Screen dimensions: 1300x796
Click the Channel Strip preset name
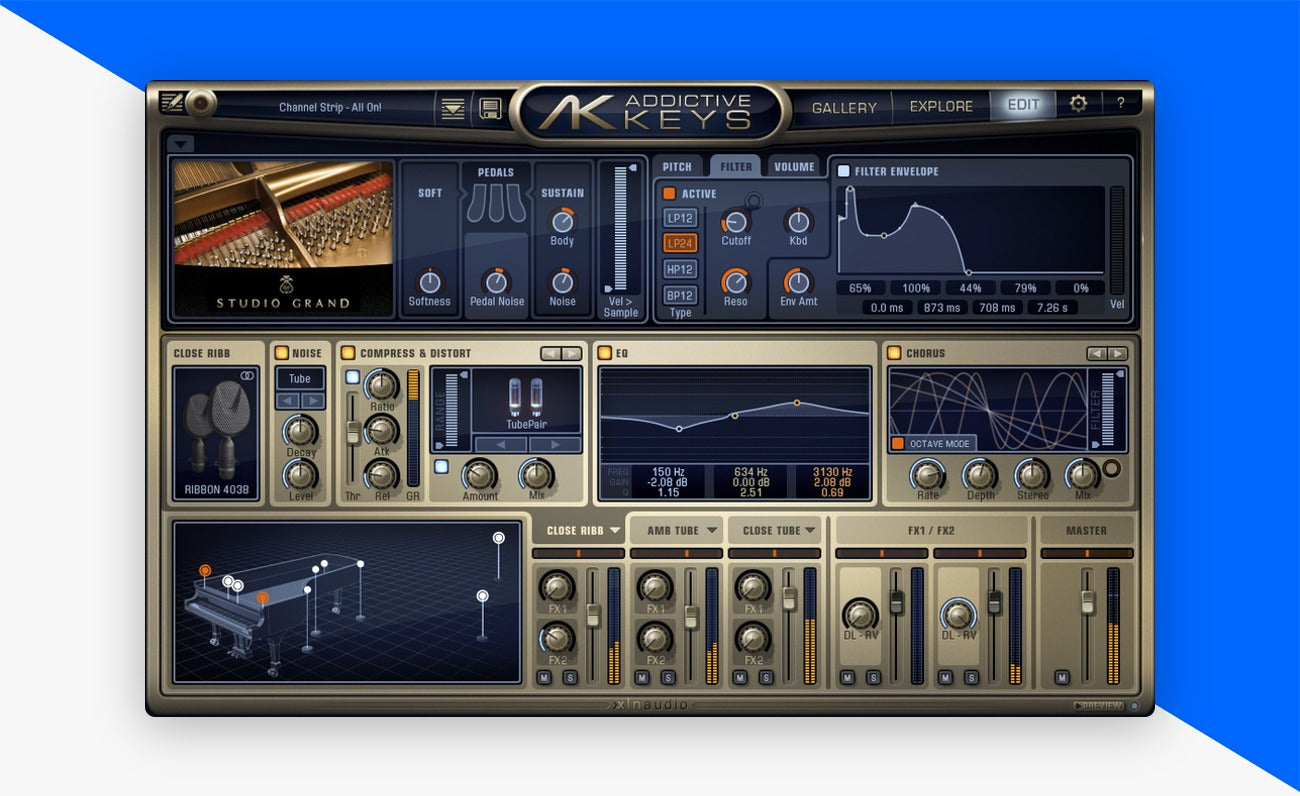point(330,107)
